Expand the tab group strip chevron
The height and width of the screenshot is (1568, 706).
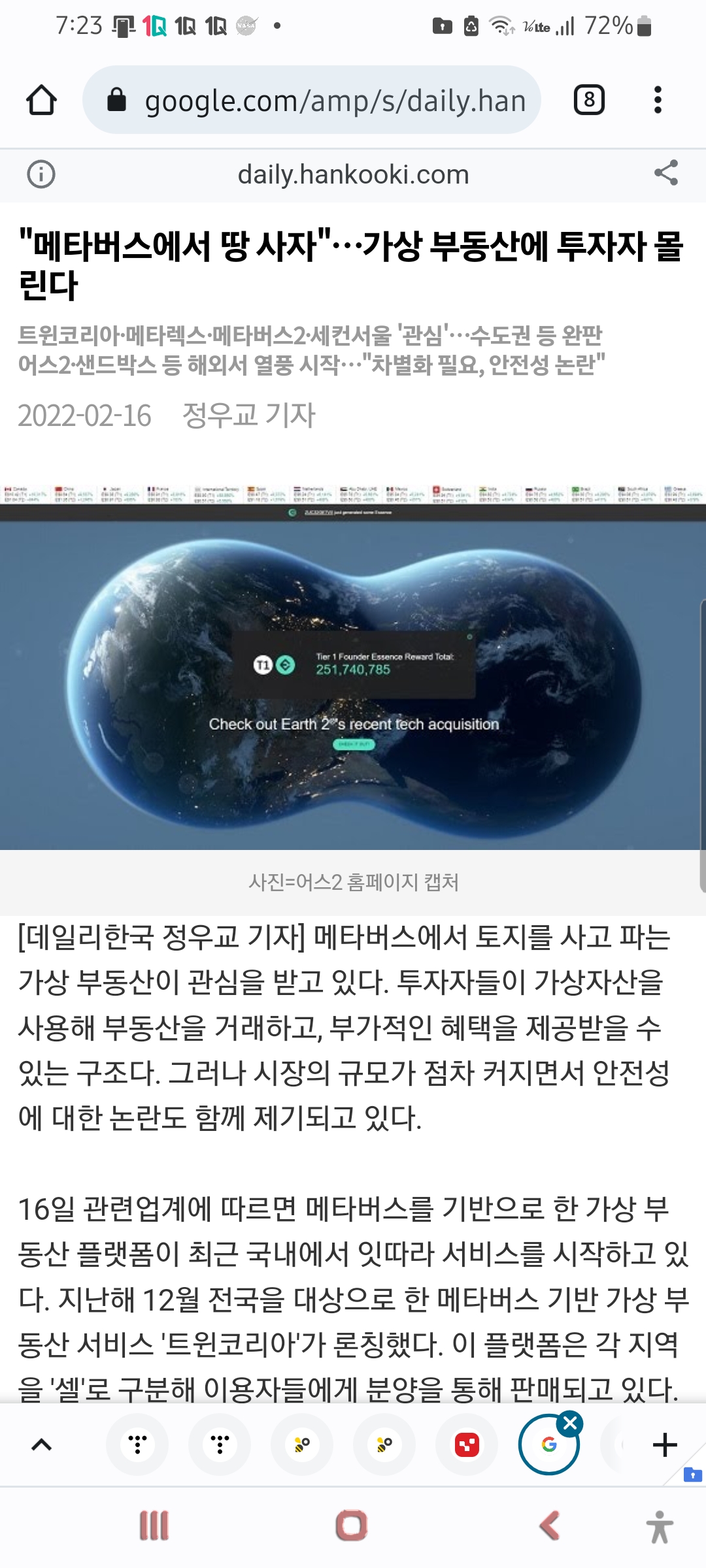tap(42, 1445)
